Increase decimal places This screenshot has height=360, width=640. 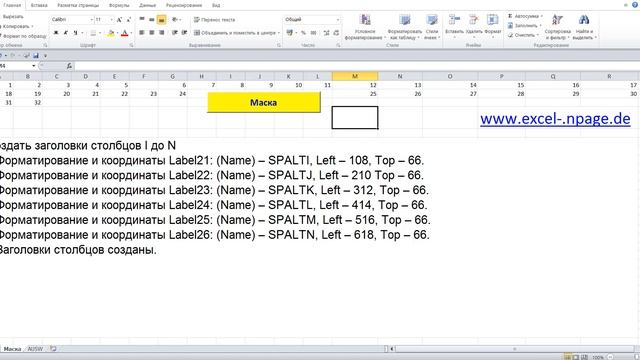pyautogui.click(x=326, y=33)
